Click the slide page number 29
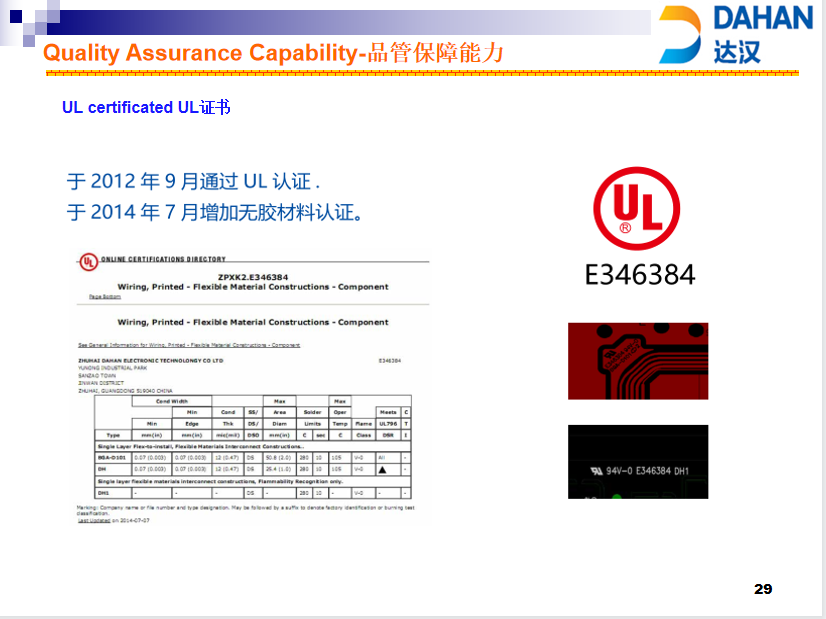 (763, 589)
